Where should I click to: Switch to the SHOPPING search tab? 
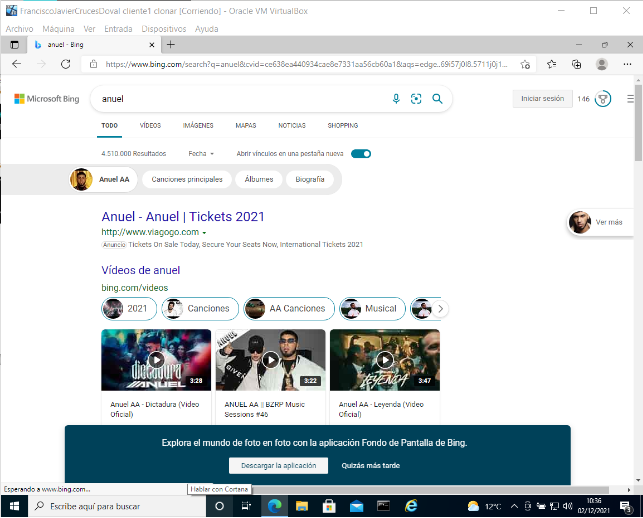point(343,126)
